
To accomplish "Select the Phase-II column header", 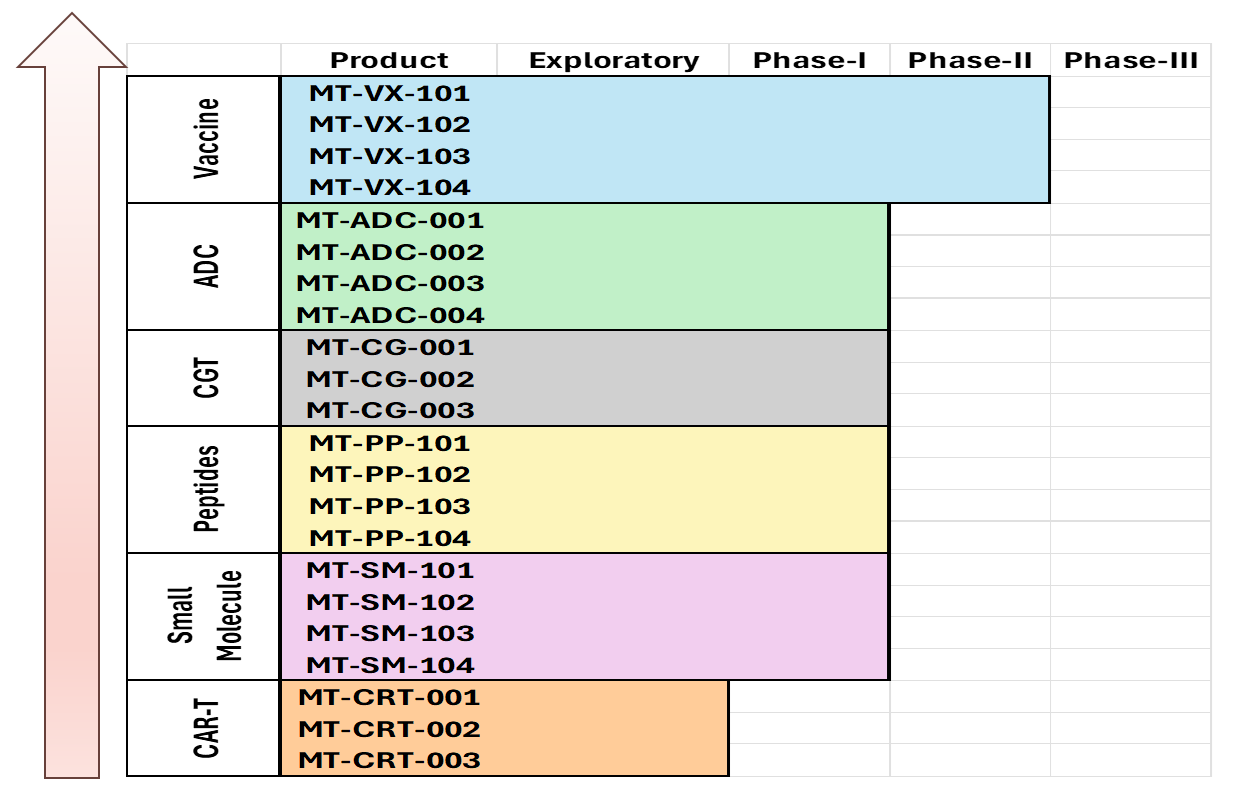I will tap(969, 60).
